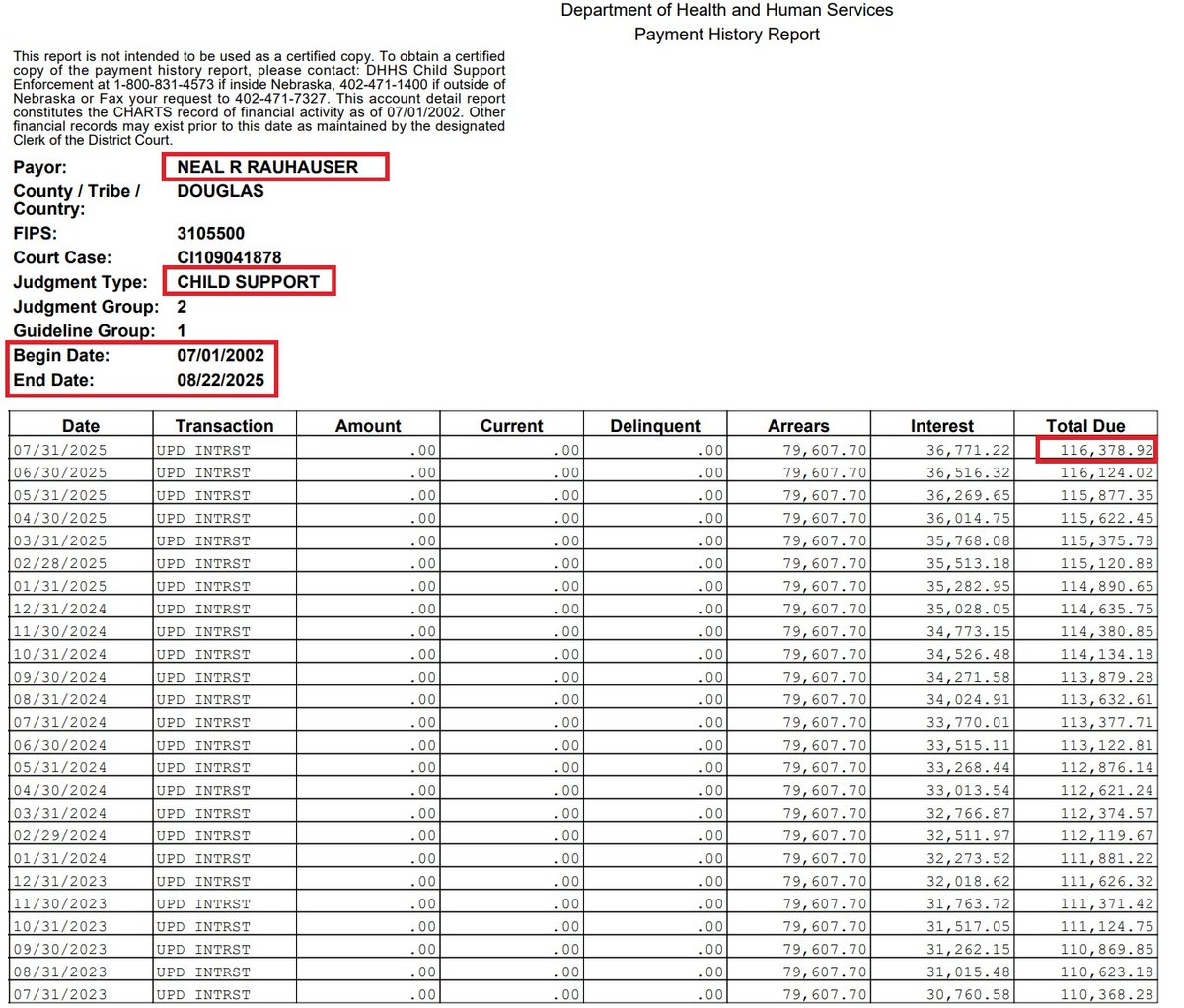1184x1008 pixels.
Task: Select total due value 111,626.32
Action: (x=1107, y=881)
